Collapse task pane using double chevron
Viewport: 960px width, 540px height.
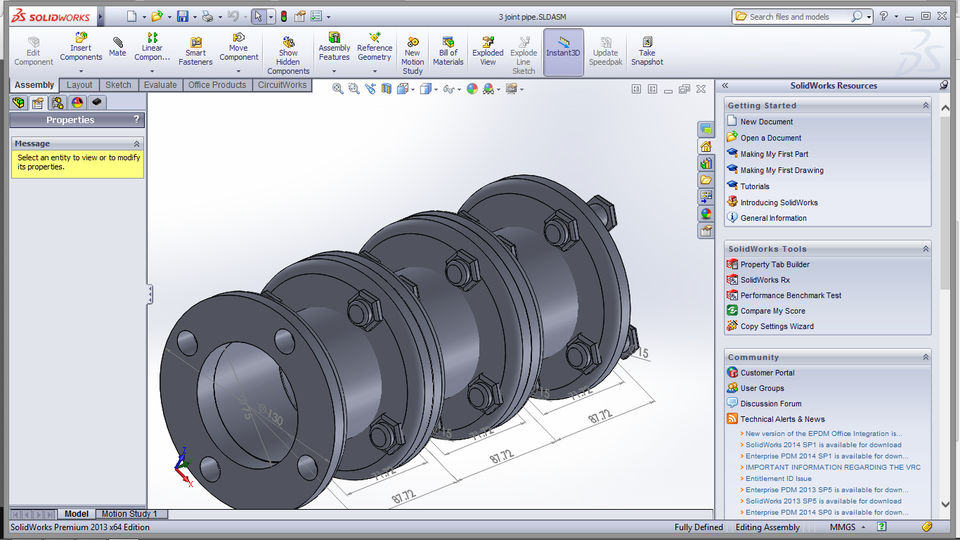tap(725, 85)
